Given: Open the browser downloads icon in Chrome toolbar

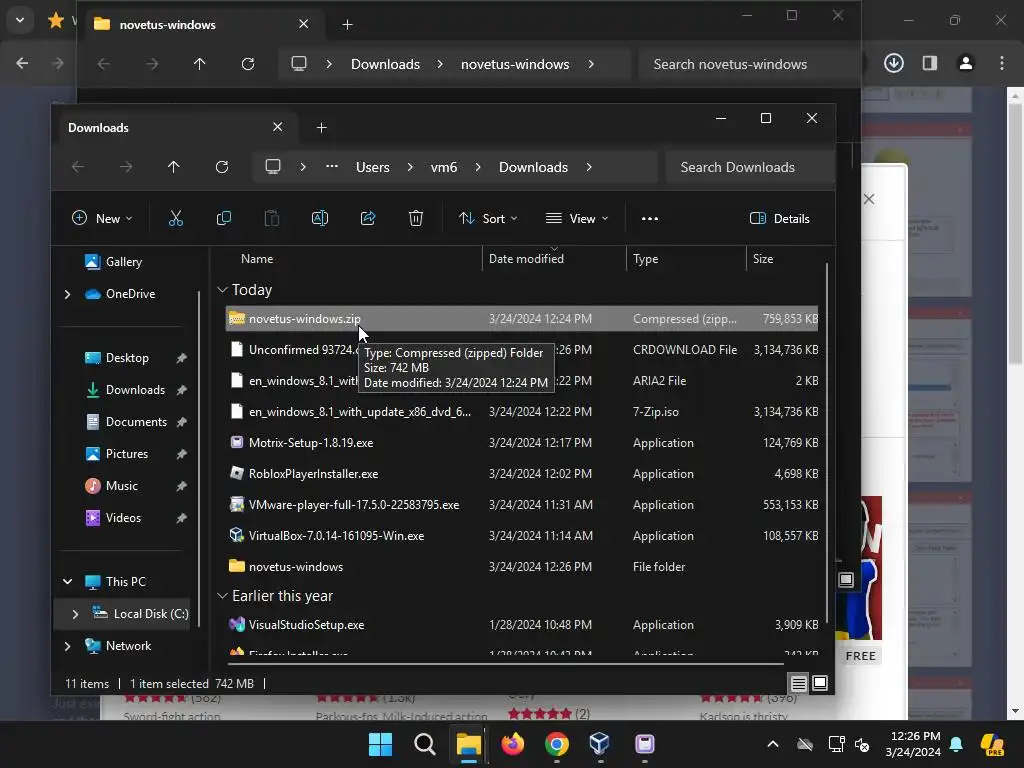Looking at the screenshot, I should pos(893,63).
